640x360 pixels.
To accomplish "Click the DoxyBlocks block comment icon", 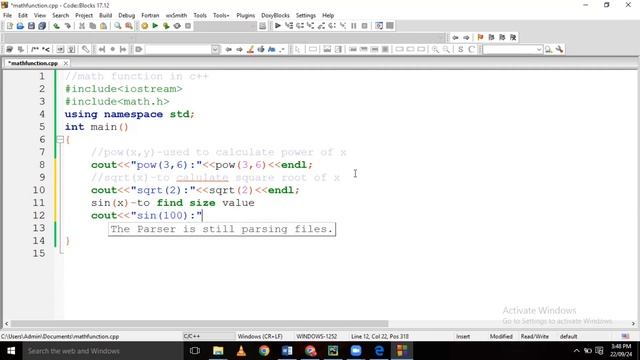I will (35, 49).
